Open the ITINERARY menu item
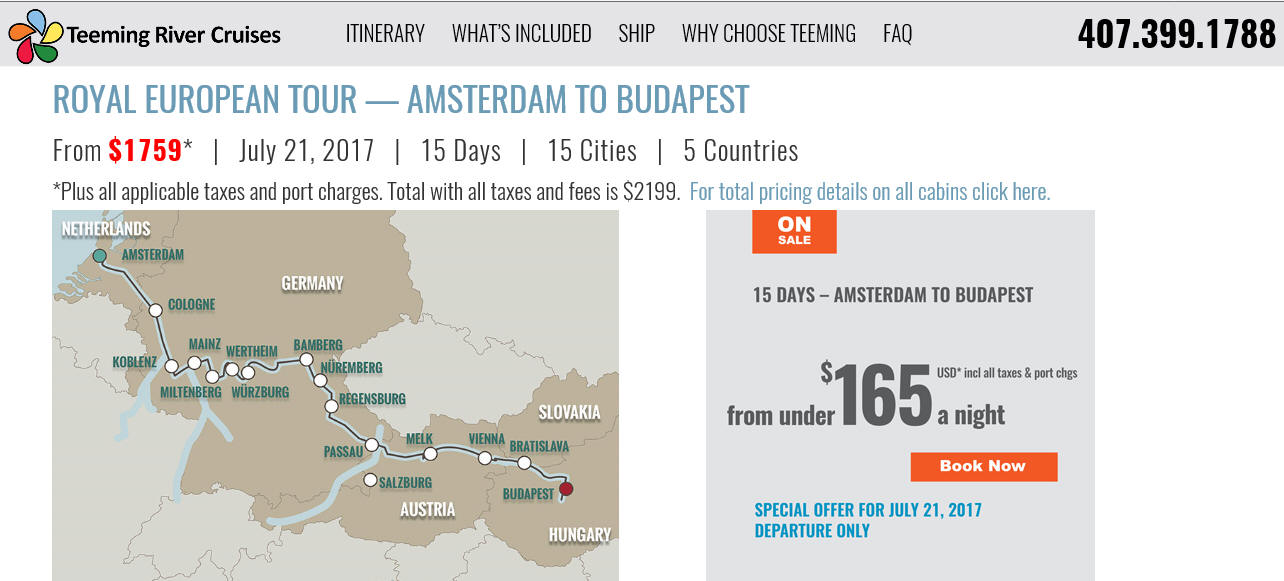Viewport: 1284px width, 581px height. coord(385,34)
